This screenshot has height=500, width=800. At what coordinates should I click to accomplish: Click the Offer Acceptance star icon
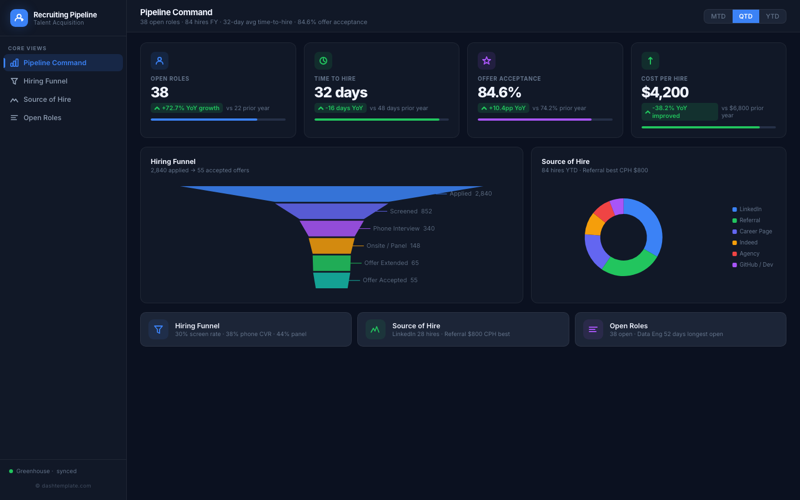point(486,61)
